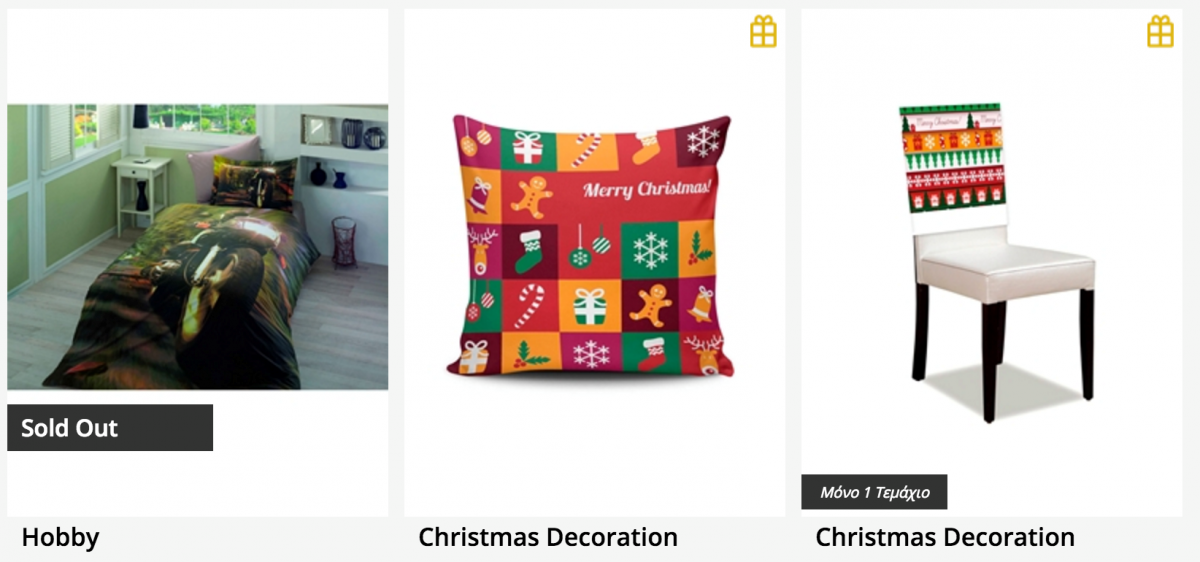
Task: Click the white snowflake on the green tile
Action: 650,250
